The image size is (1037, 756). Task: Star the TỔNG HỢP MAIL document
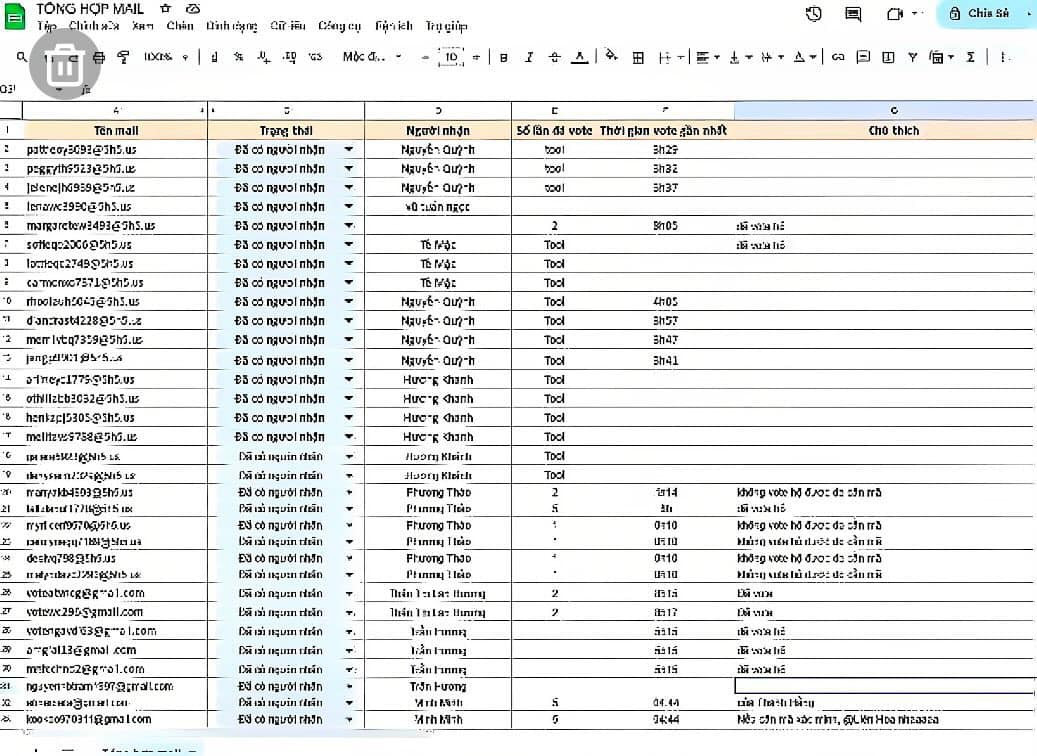166,9
